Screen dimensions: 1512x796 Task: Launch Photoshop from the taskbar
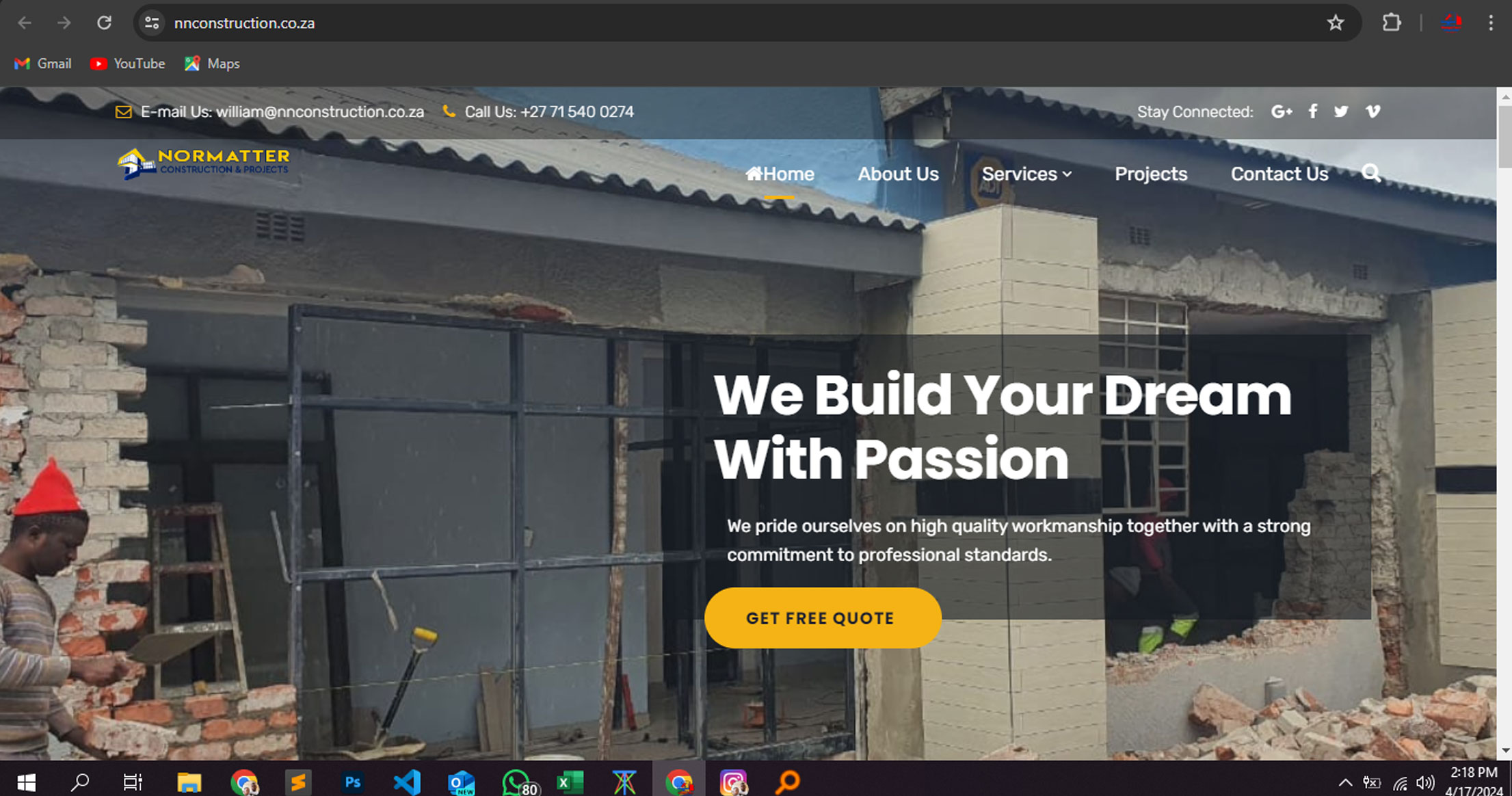(352, 782)
